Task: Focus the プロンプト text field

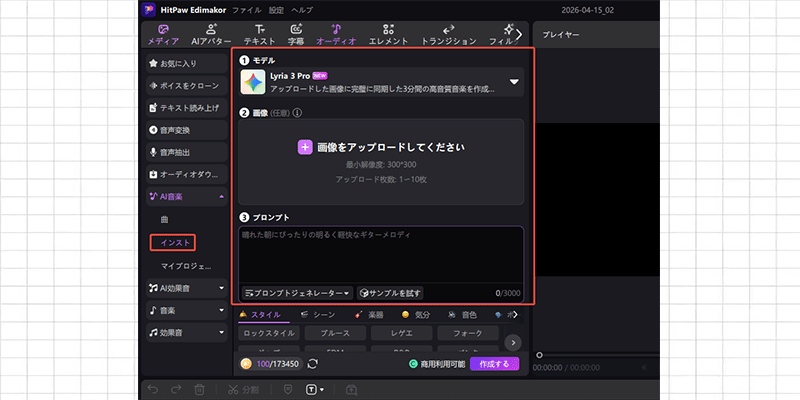Action: (381, 254)
